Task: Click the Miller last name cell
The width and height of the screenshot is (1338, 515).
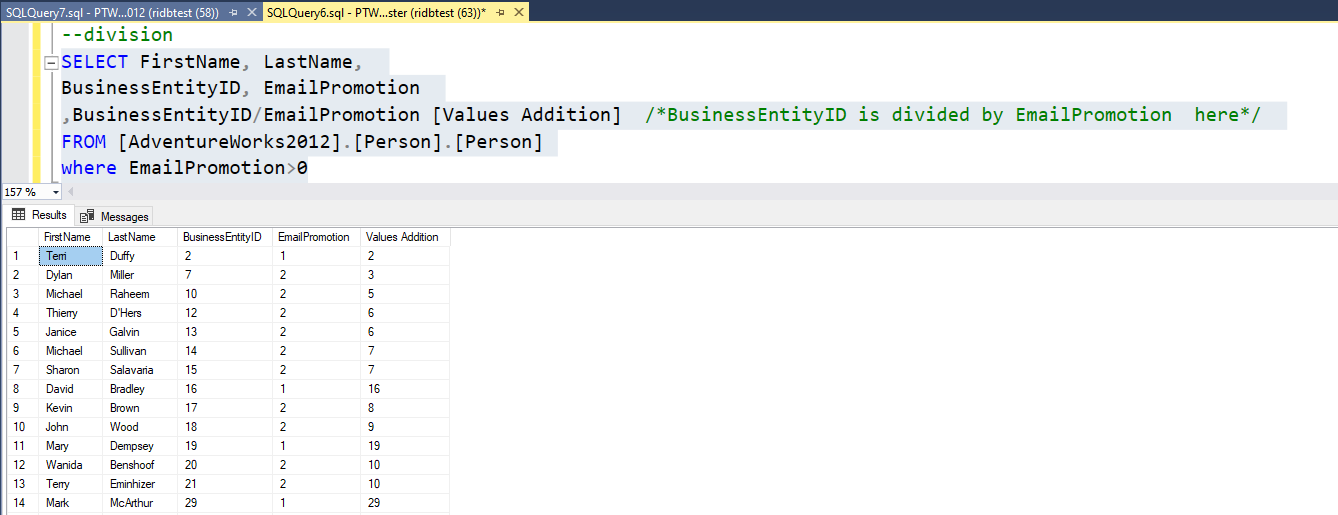Action: [x=140, y=275]
